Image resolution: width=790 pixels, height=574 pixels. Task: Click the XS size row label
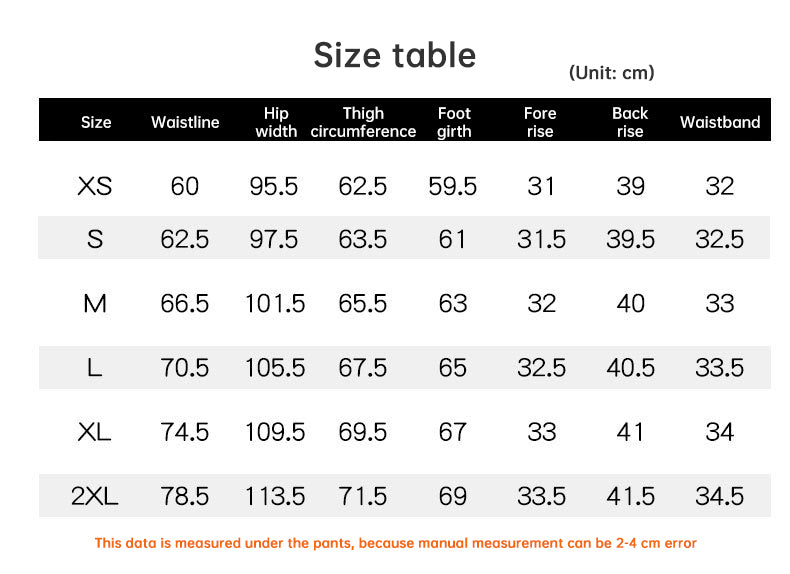(95, 186)
